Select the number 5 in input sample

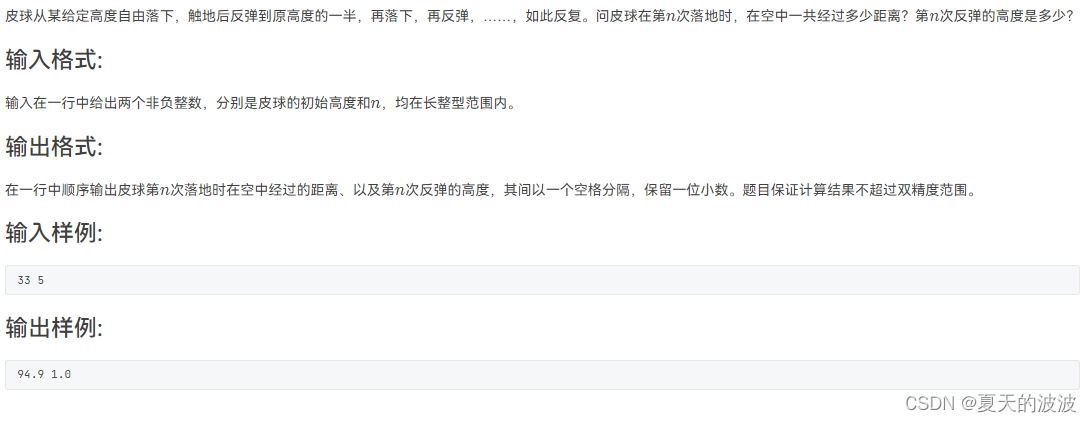40,280
